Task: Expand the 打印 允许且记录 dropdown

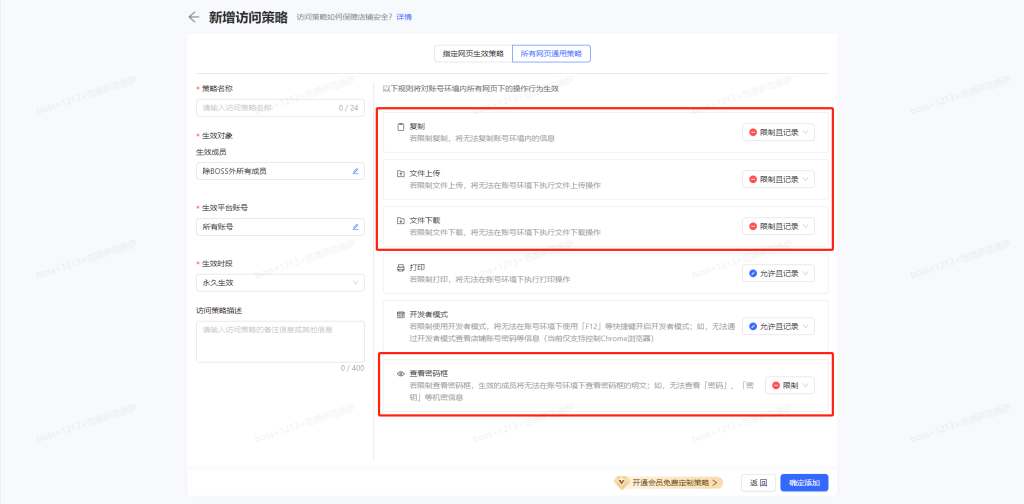Action: click(778, 273)
